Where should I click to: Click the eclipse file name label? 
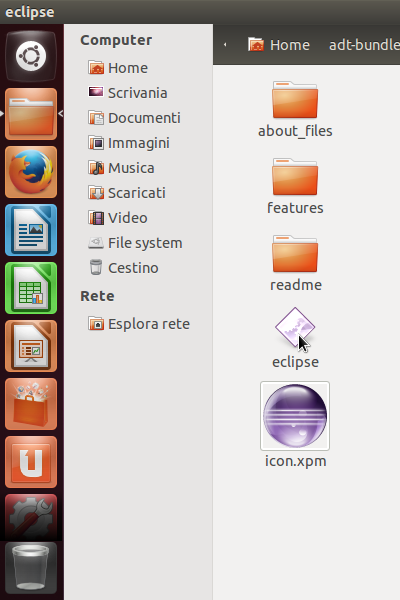pos(295,362)
